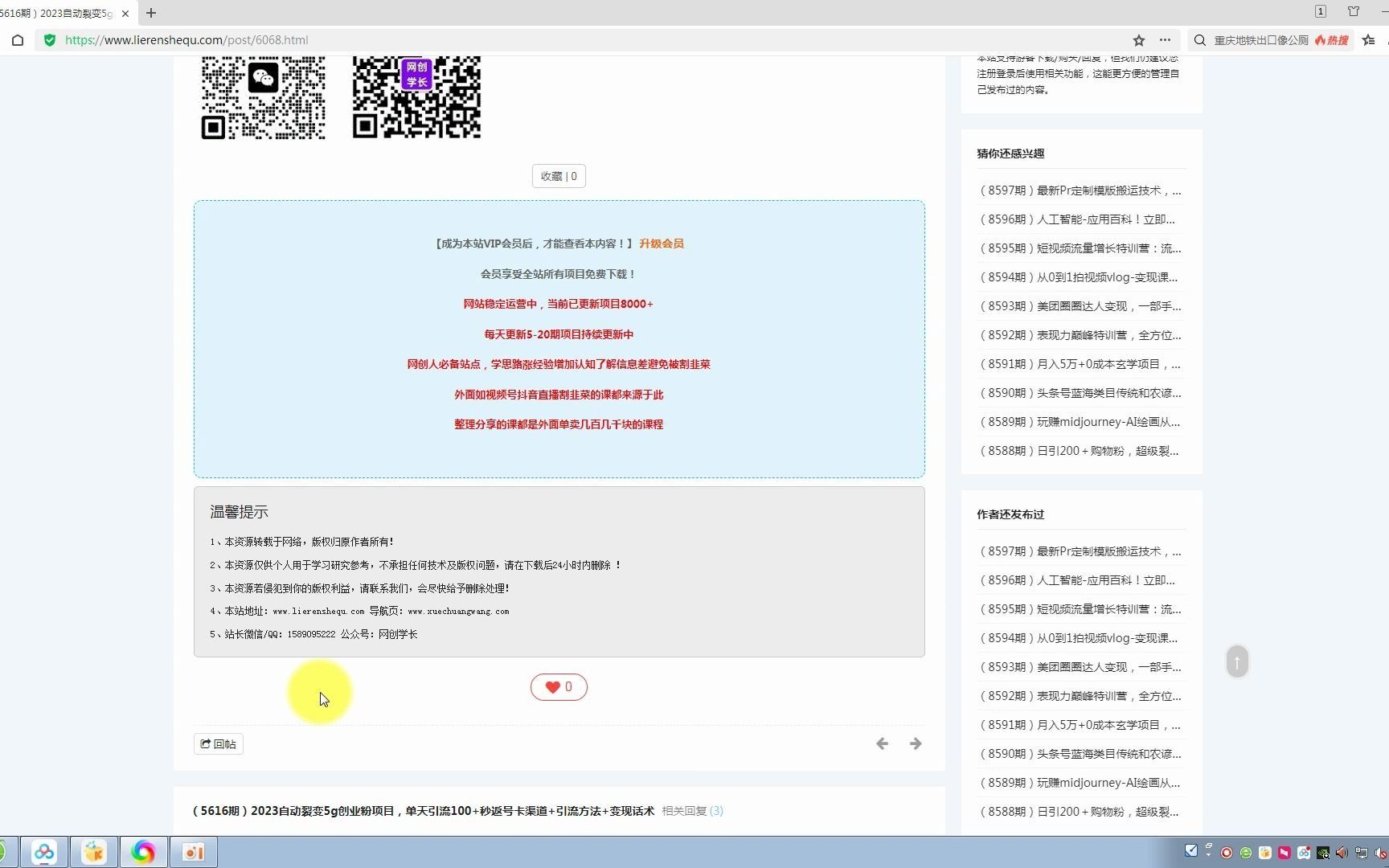Open 8593期 美团圈圈 in 作者还发布过
This screenshot has height=868, width=1389.
[x=1080, y=667]
